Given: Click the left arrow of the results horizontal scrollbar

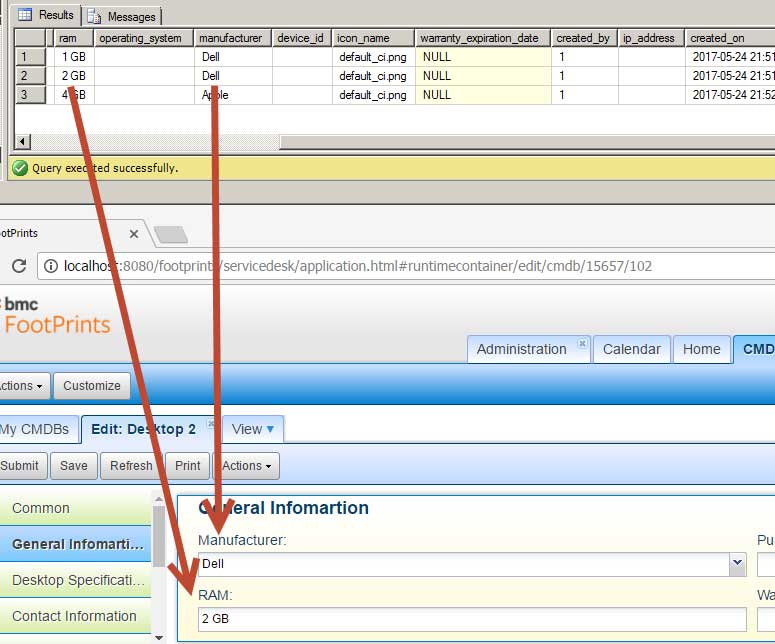Looking at the screenshot, I should point(22,141).
